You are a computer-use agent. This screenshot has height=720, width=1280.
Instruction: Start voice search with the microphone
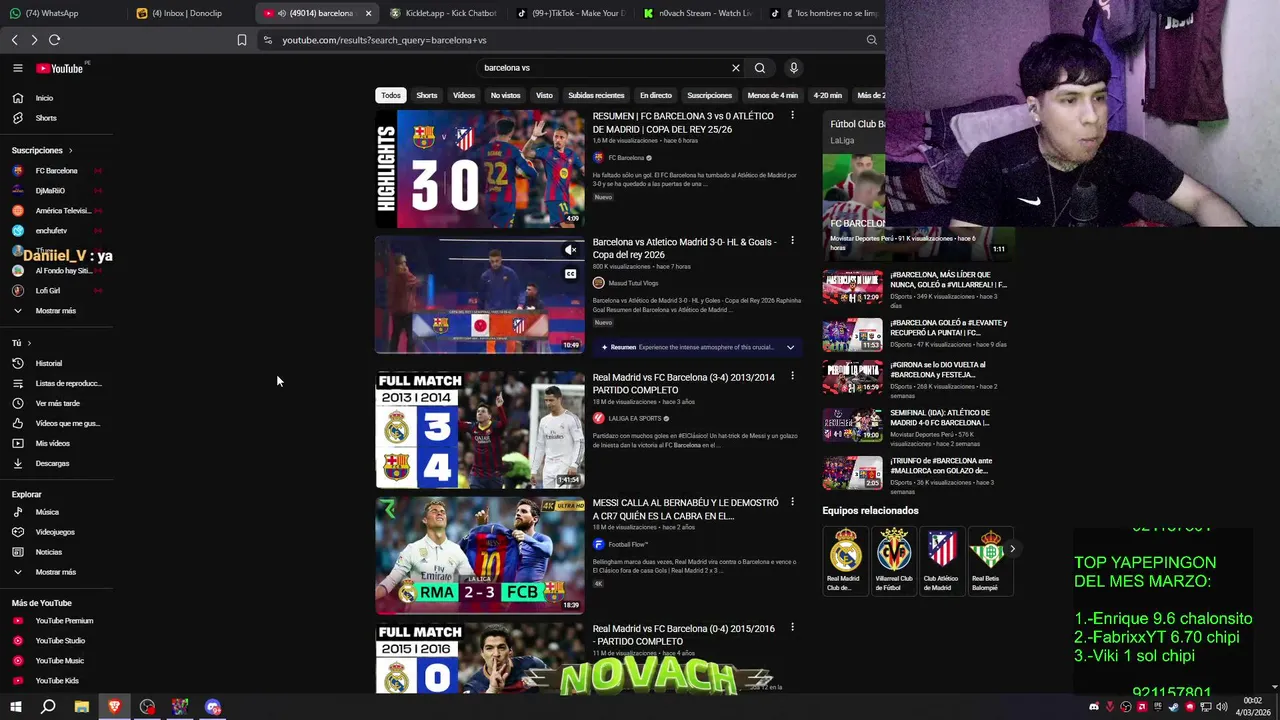(793, 68)
